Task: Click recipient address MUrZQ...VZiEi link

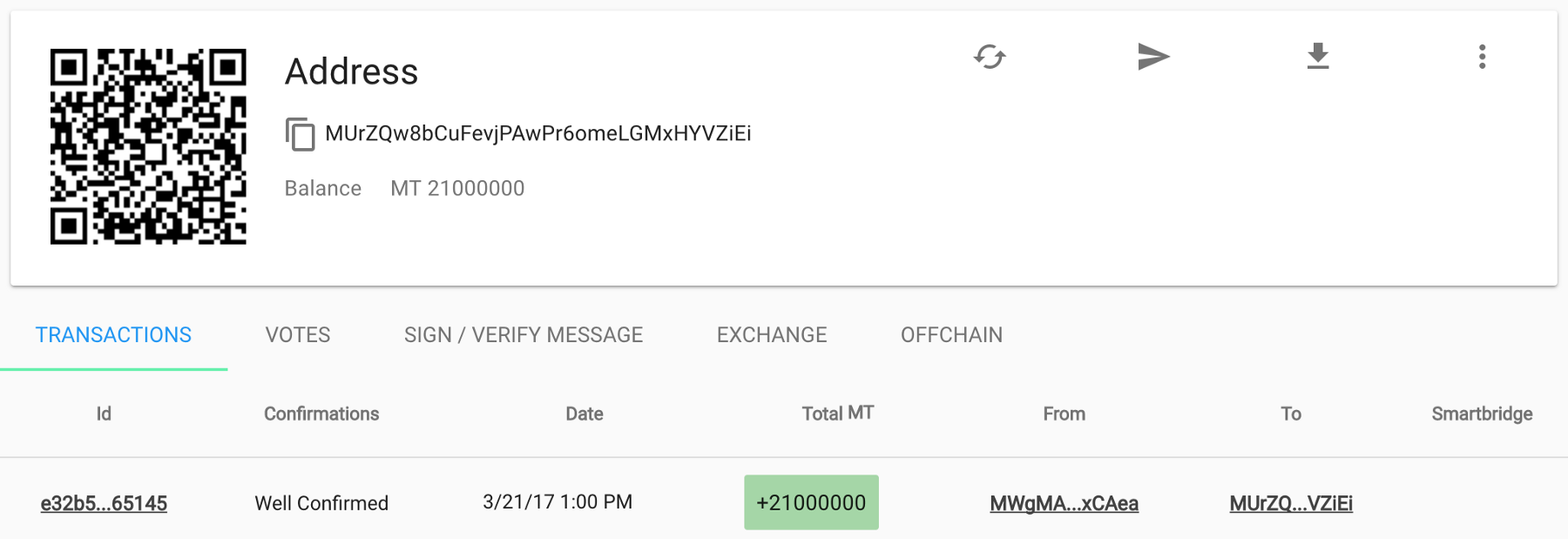Action: click(x=1291, y=503)
